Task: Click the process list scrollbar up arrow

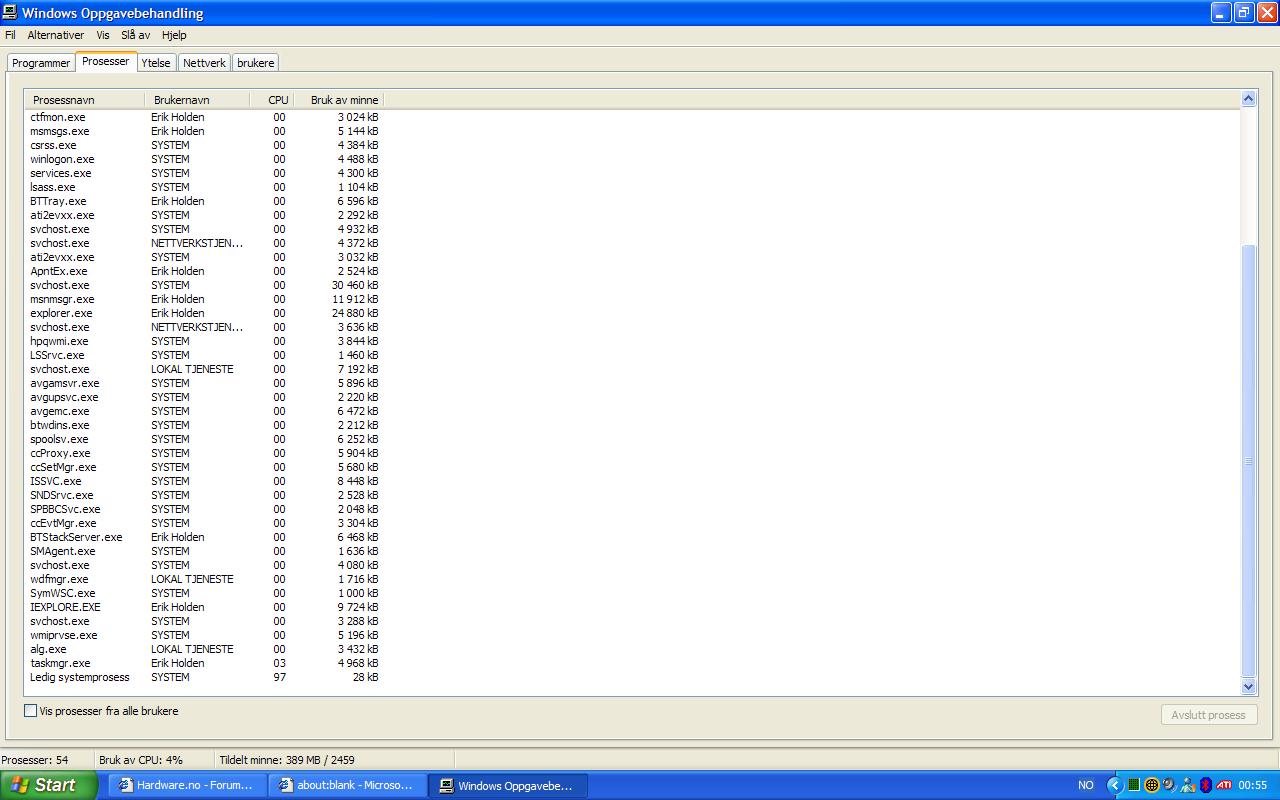Action: [1248, 99]
